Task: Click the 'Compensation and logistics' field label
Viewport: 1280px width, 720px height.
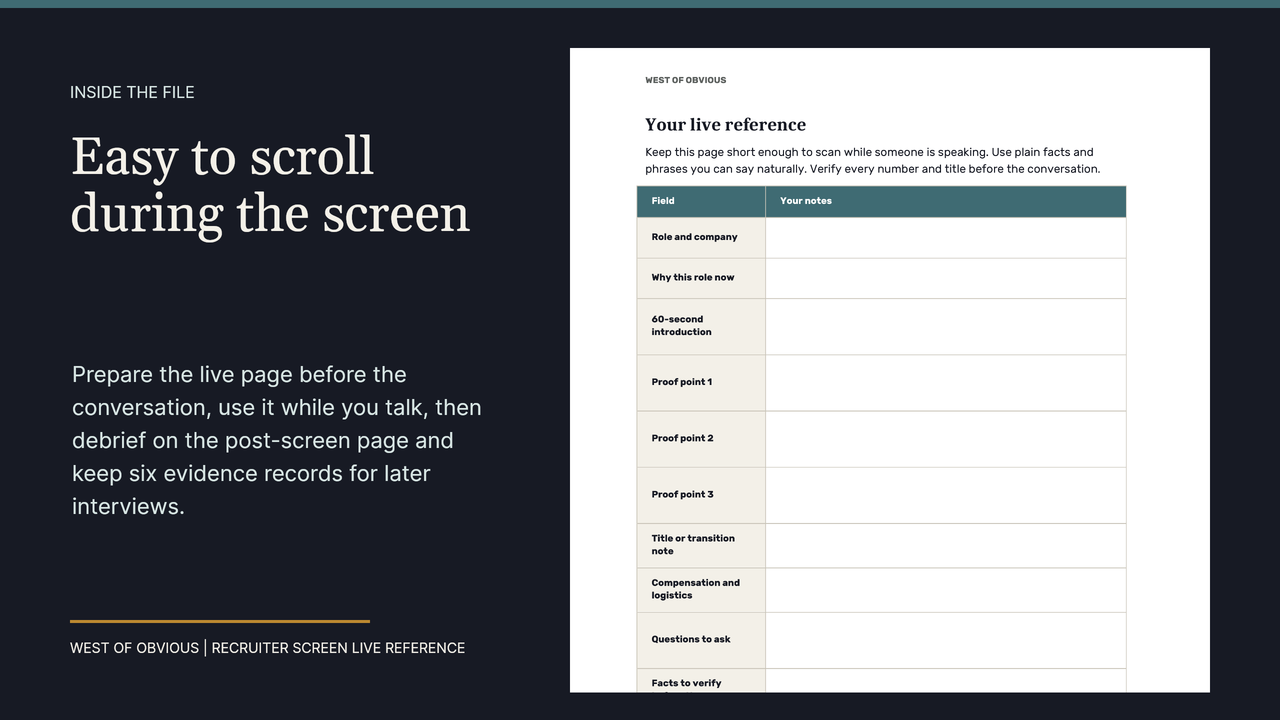Action: [696, 589]
